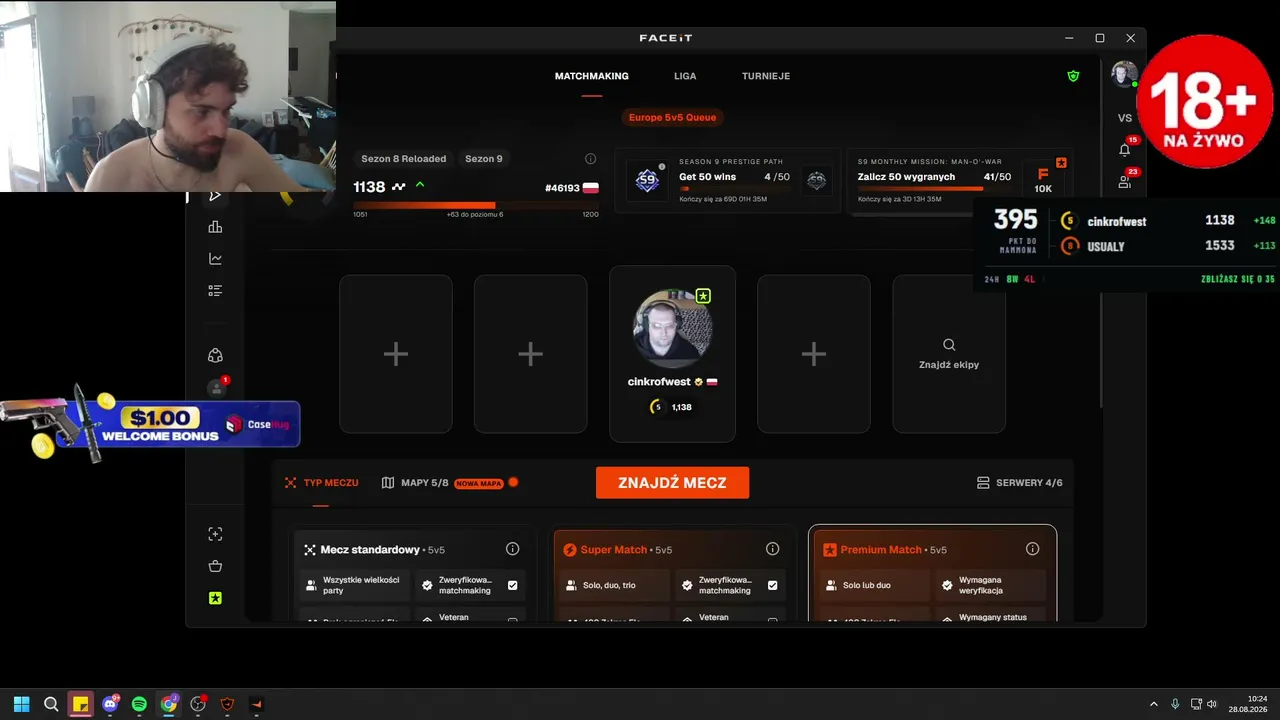1280x720 pixels.
Task: Open the bar chart statistics sidebar icon
Action: (215, 227)
